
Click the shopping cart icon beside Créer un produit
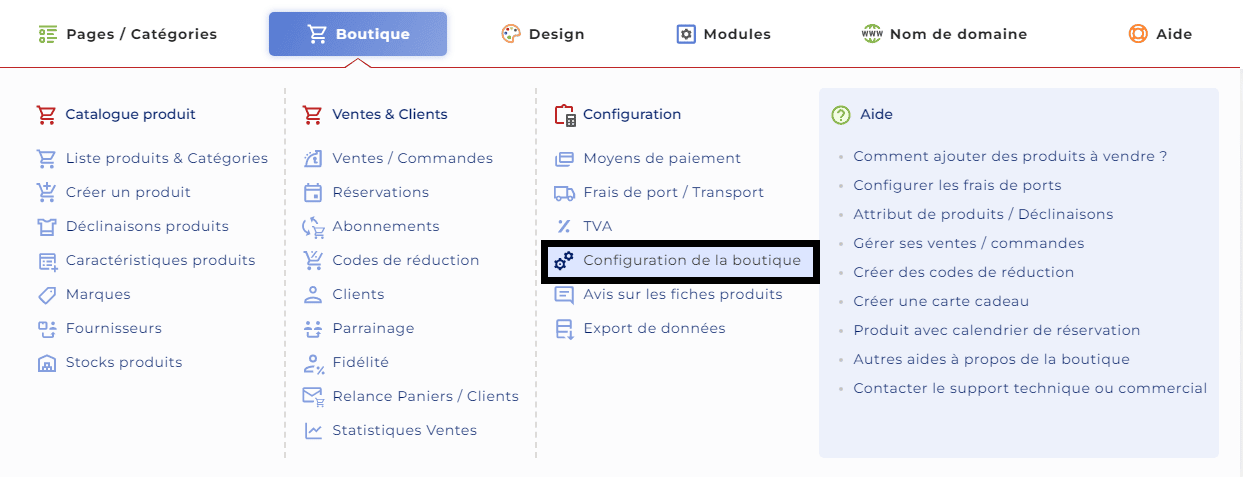46,192
